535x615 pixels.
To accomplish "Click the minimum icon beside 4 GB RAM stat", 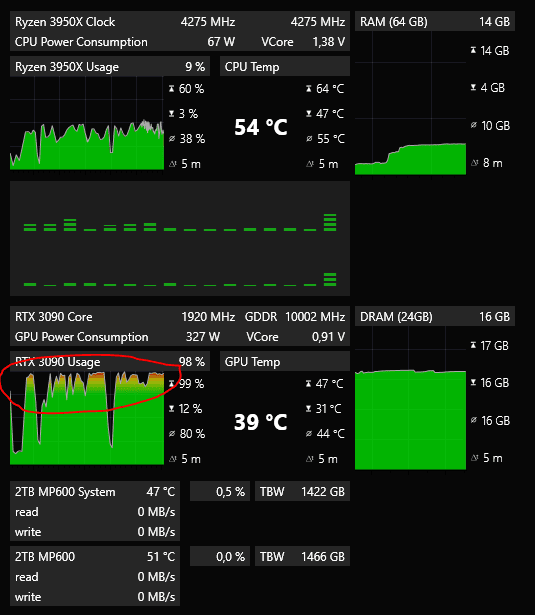I will point(473,87).
